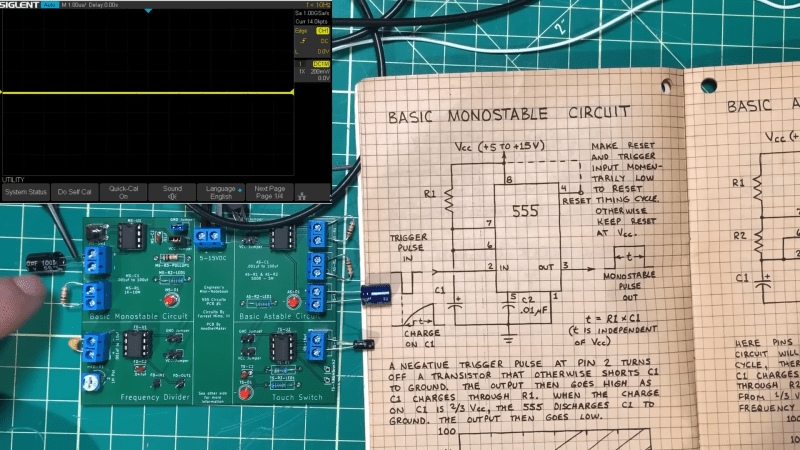The image size is (800, 450).
Task: Click the yellow CH1 trigger source badge
Action: (323, 31)
